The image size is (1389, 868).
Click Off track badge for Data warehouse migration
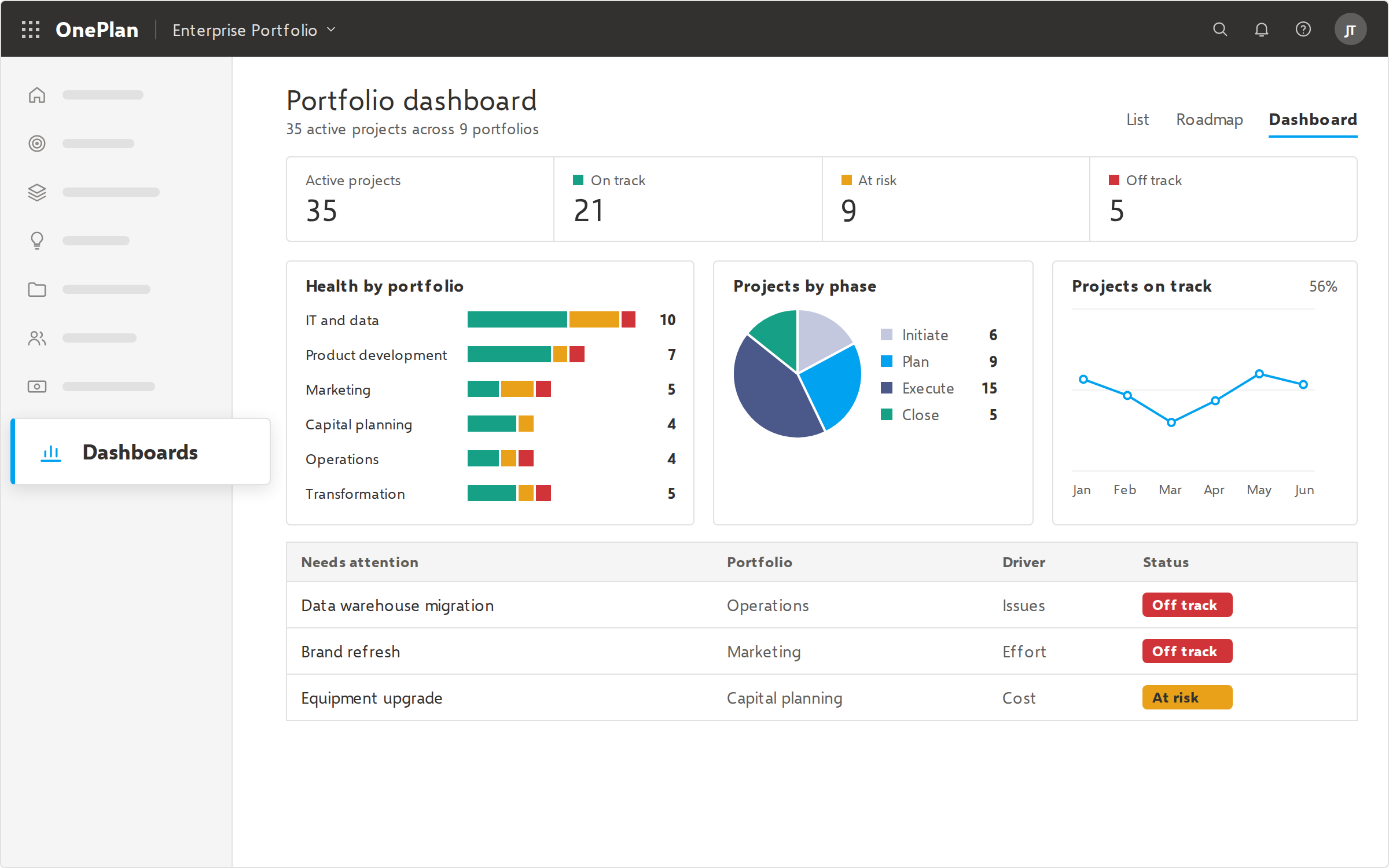pyautogui.click(x=1187, y=605)
